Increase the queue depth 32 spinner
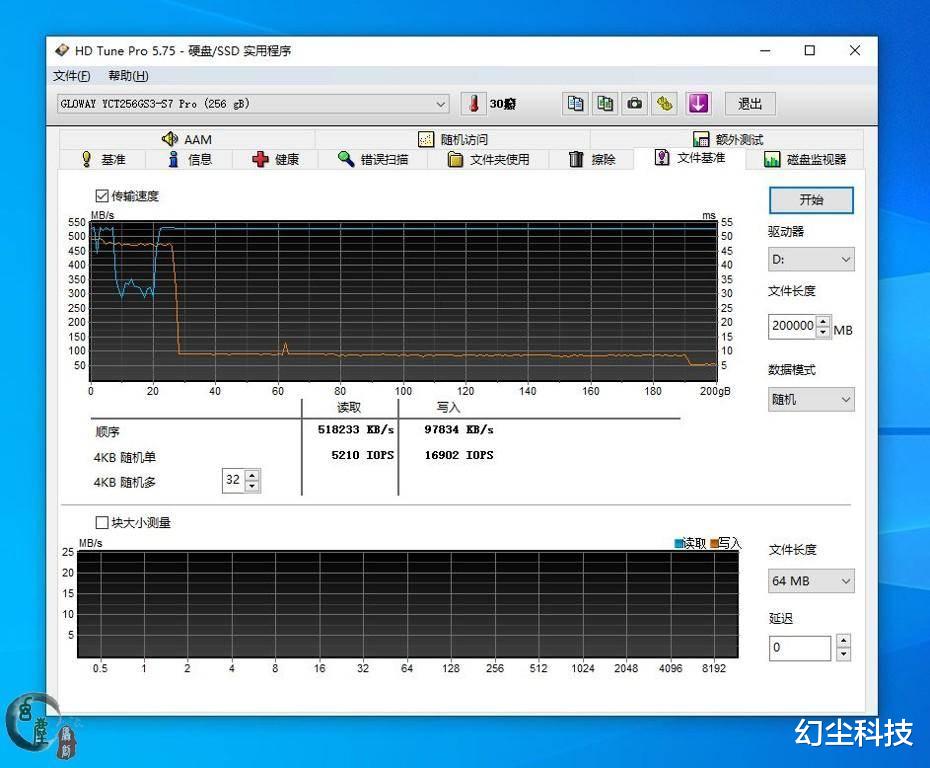The image size is (930, 768). (252, 475)
